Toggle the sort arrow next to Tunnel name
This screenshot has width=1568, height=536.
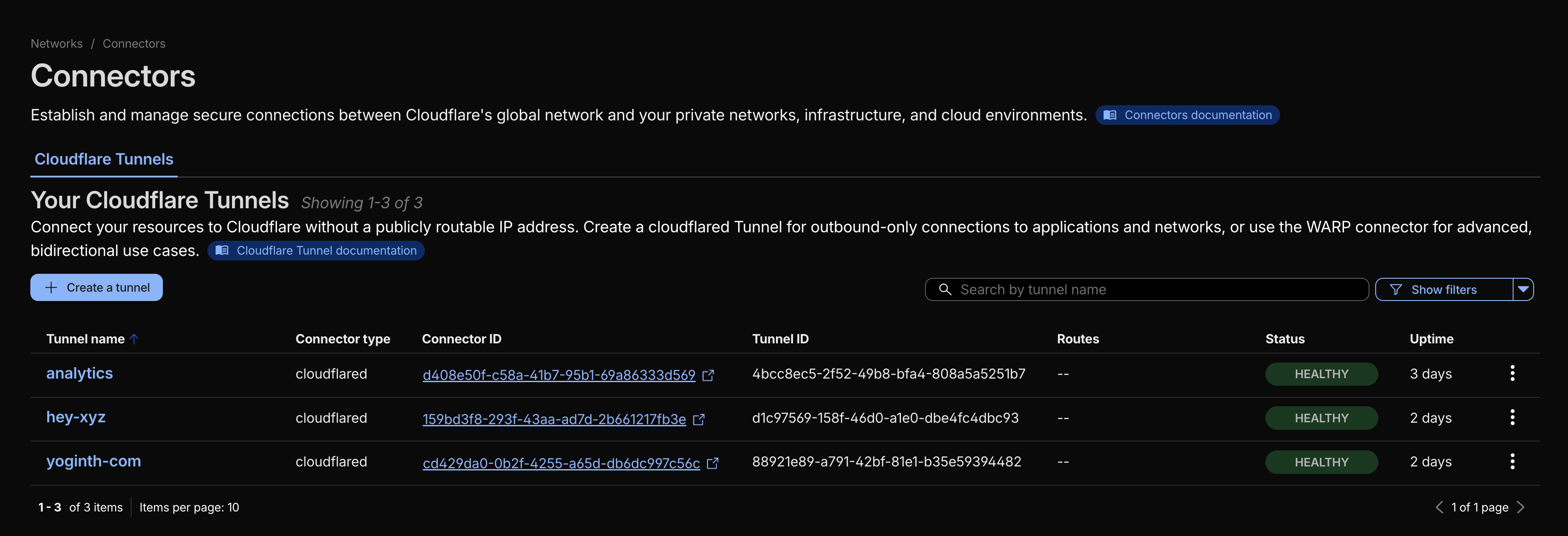click(134, 339)
